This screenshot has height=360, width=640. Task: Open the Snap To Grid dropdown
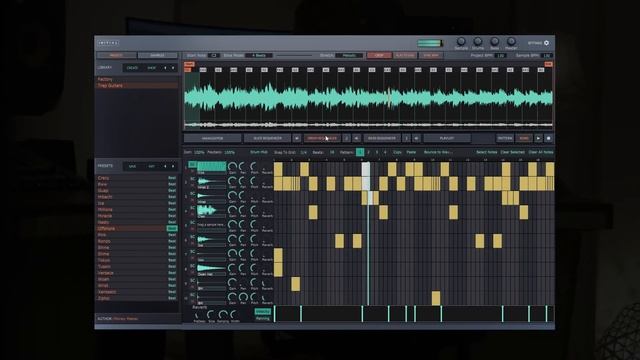(x=304, y=152)
